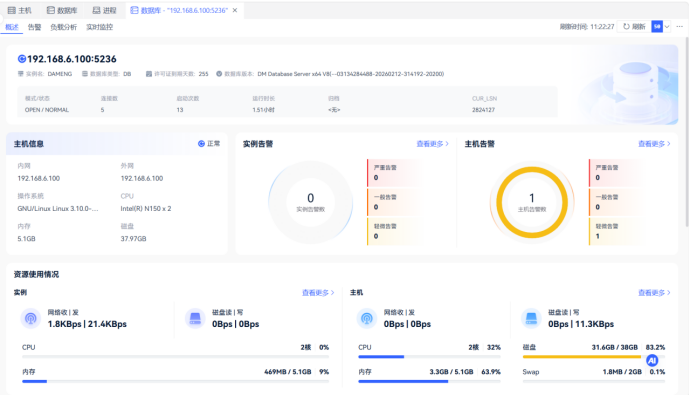Screen dimensions: 691x395
Task: Open 查看更多 link in 实例告警 panel
Action: coord(432,144)
